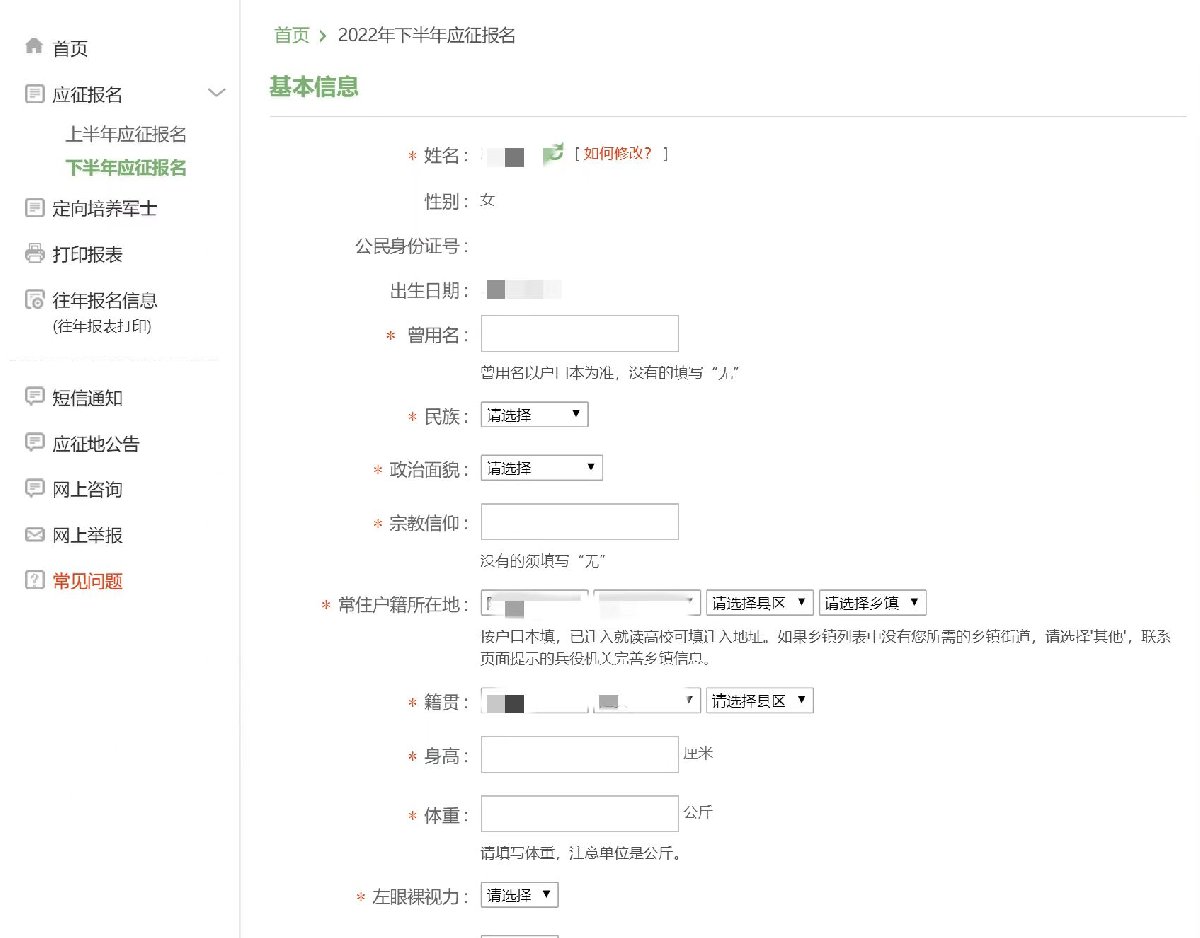Click the 如何修改？ link
Viewport: 1200px width, 938px height.
(x=620, y=154)
